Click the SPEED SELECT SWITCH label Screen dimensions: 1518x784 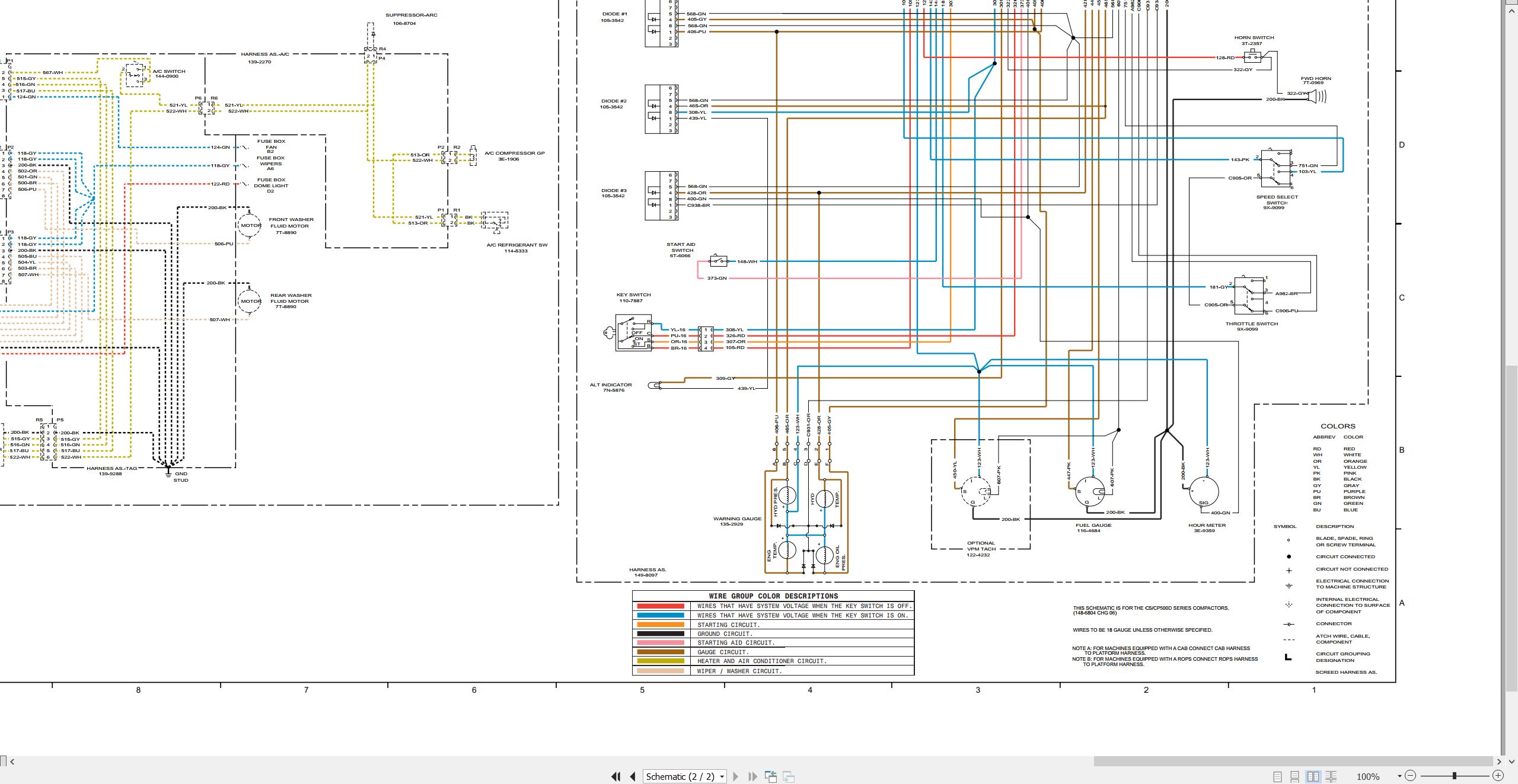click(1277, 200)
